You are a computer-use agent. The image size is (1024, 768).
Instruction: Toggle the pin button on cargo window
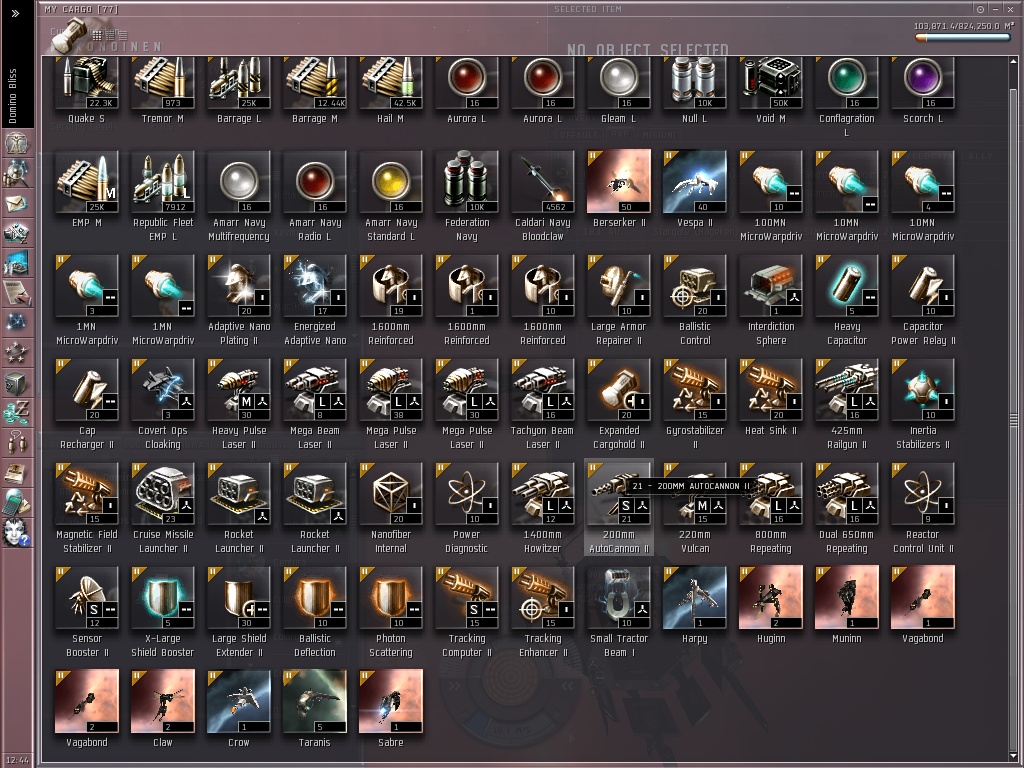pos(980,9)
